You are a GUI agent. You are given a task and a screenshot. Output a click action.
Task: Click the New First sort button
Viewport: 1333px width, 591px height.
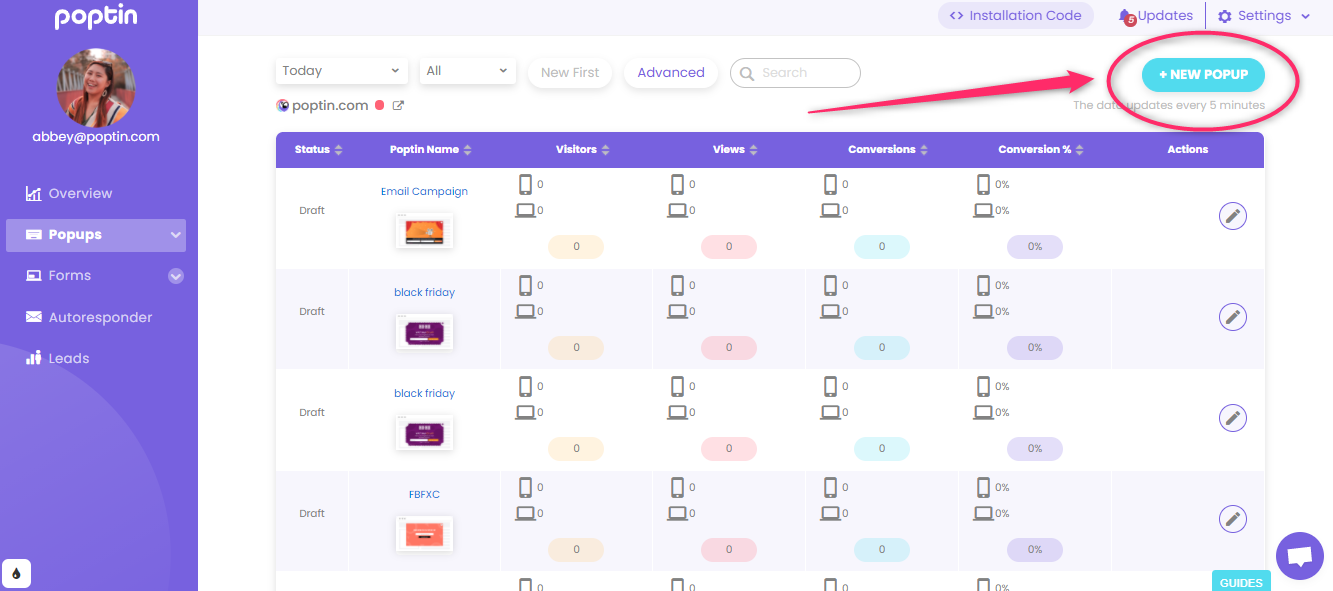coord(570,73)
